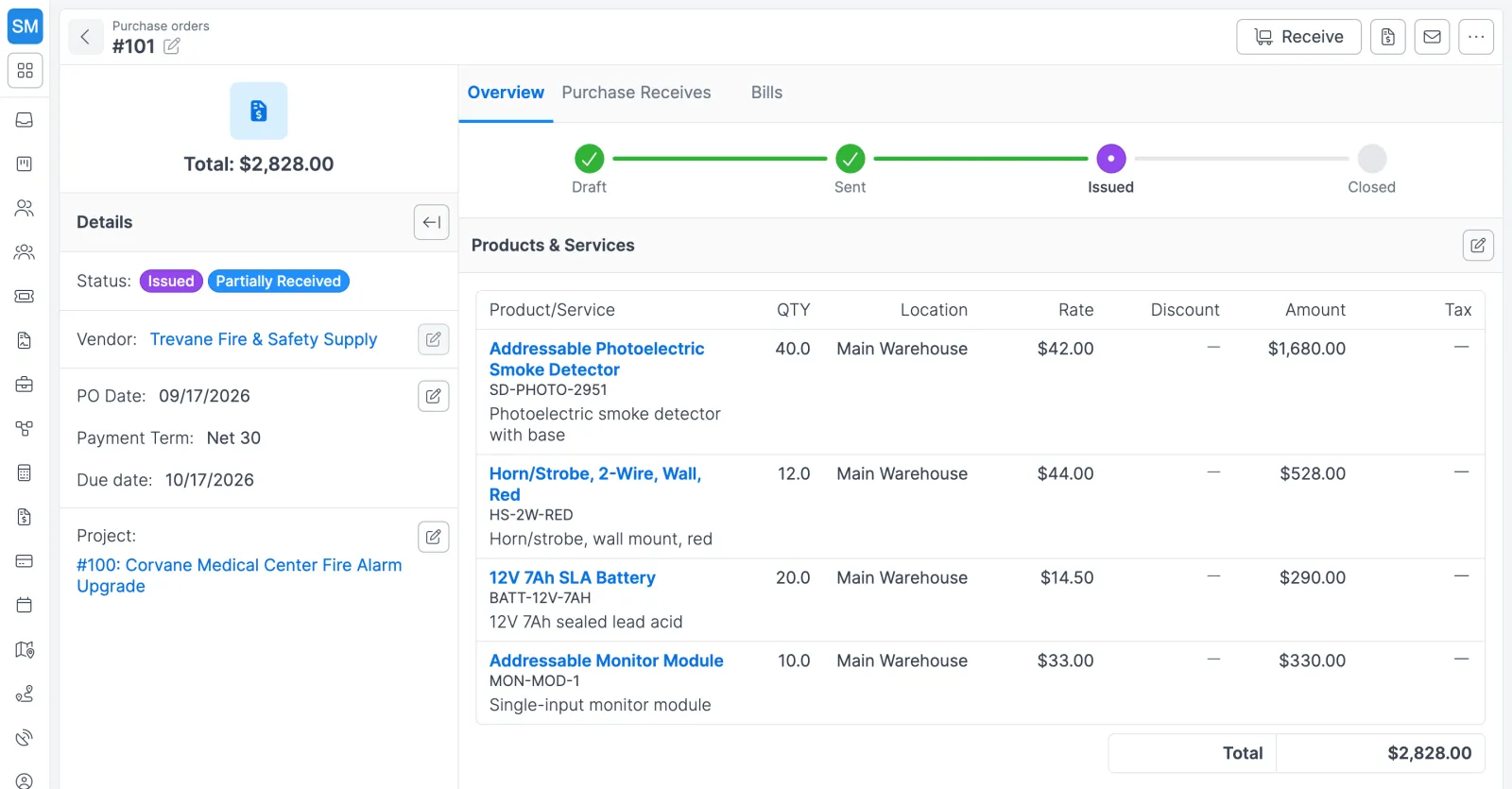Switch to the Overview tab
1512x789 pixels.
506,93
